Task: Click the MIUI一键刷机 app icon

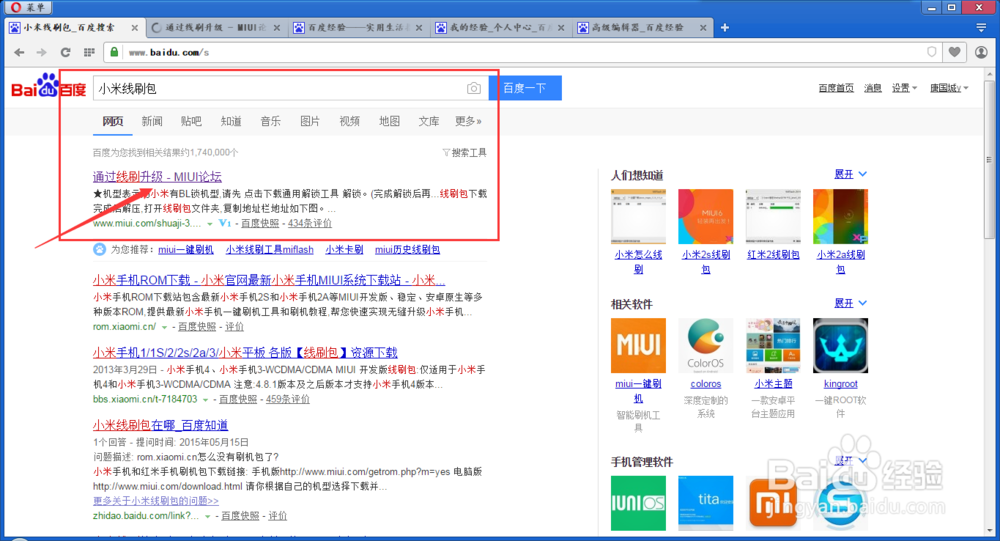Action: 638,345
